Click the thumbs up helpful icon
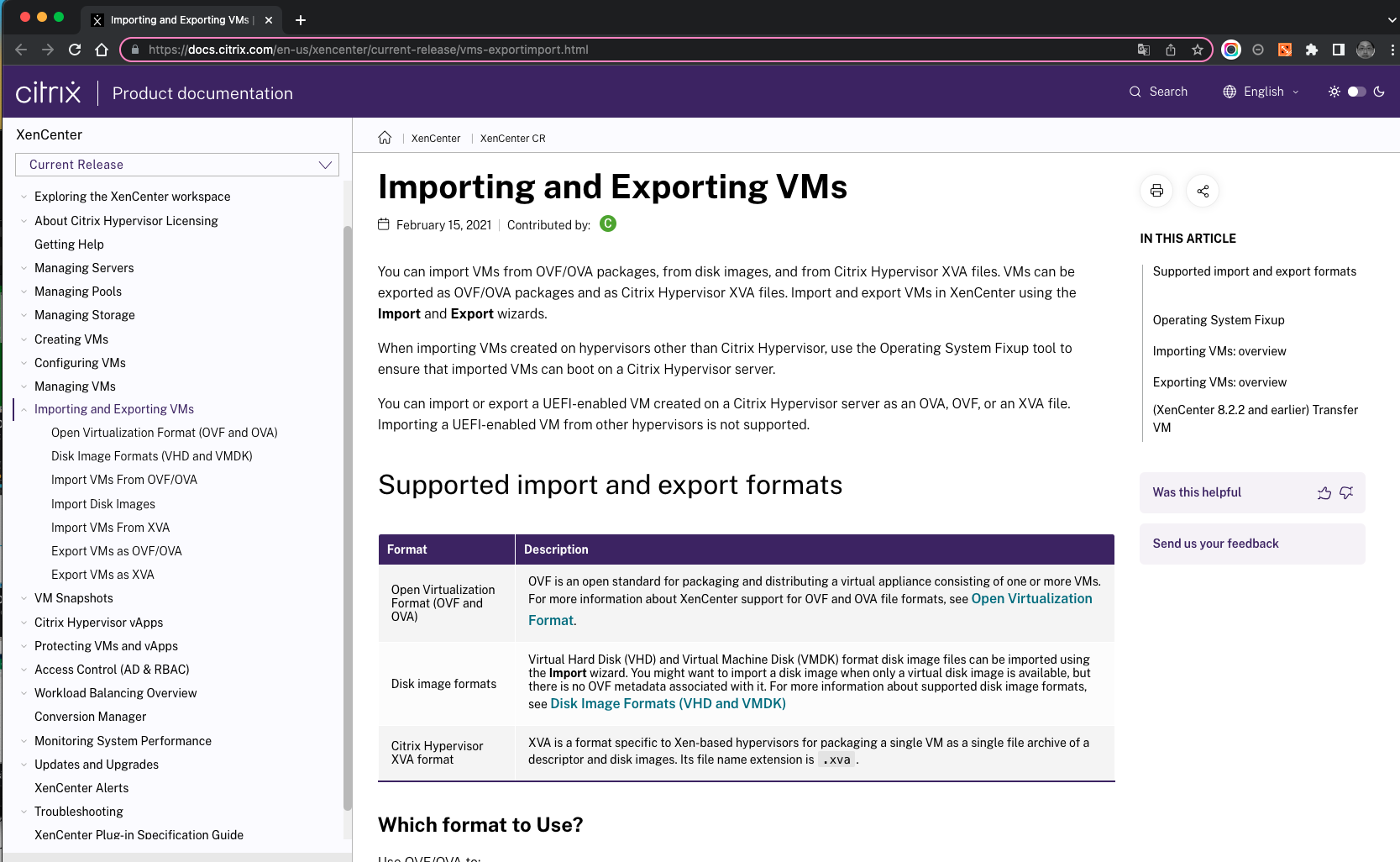 [1324, 493]
